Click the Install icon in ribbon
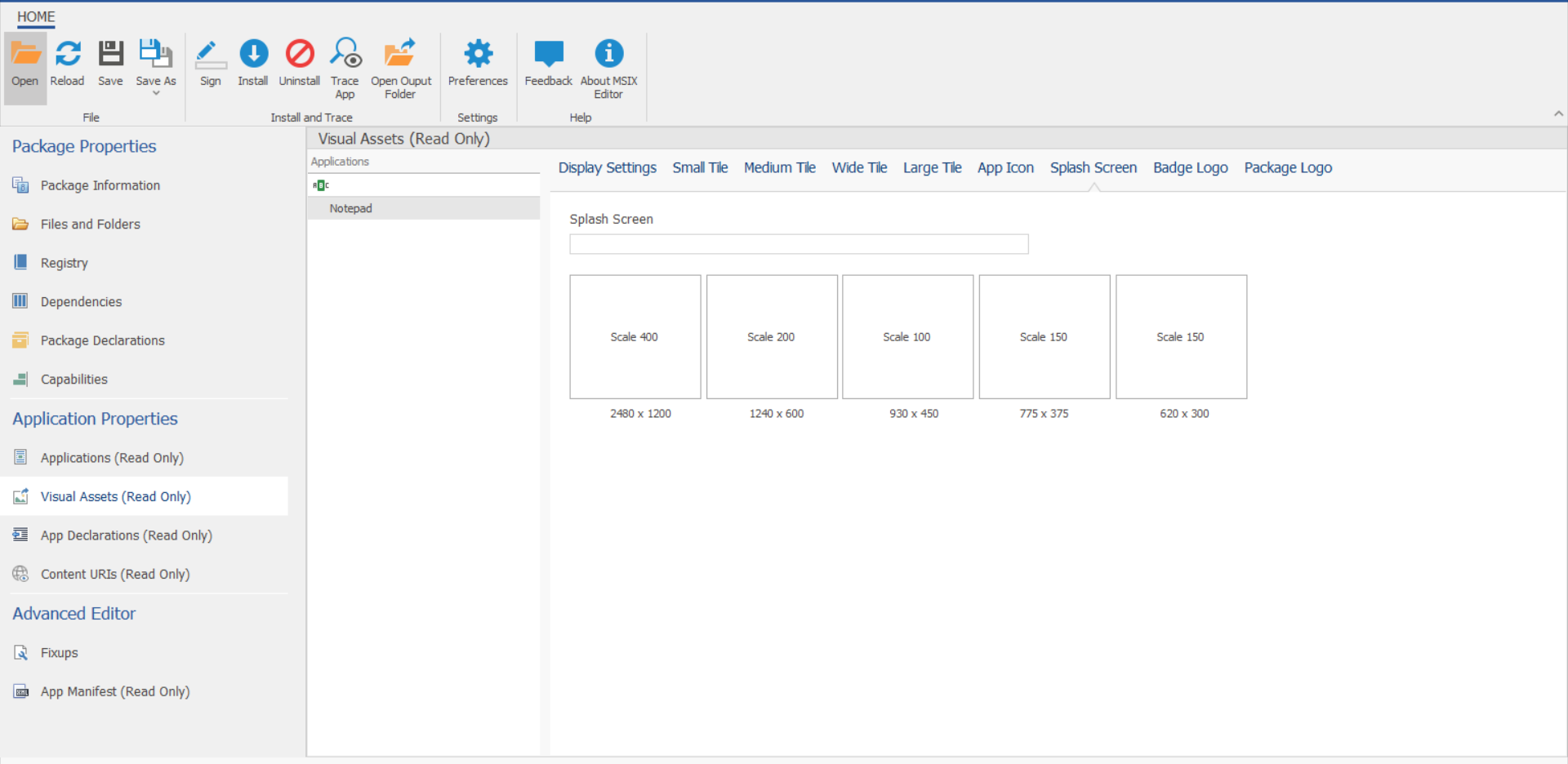The width and height of the screenshot is (1568, 764). (253, 55)
